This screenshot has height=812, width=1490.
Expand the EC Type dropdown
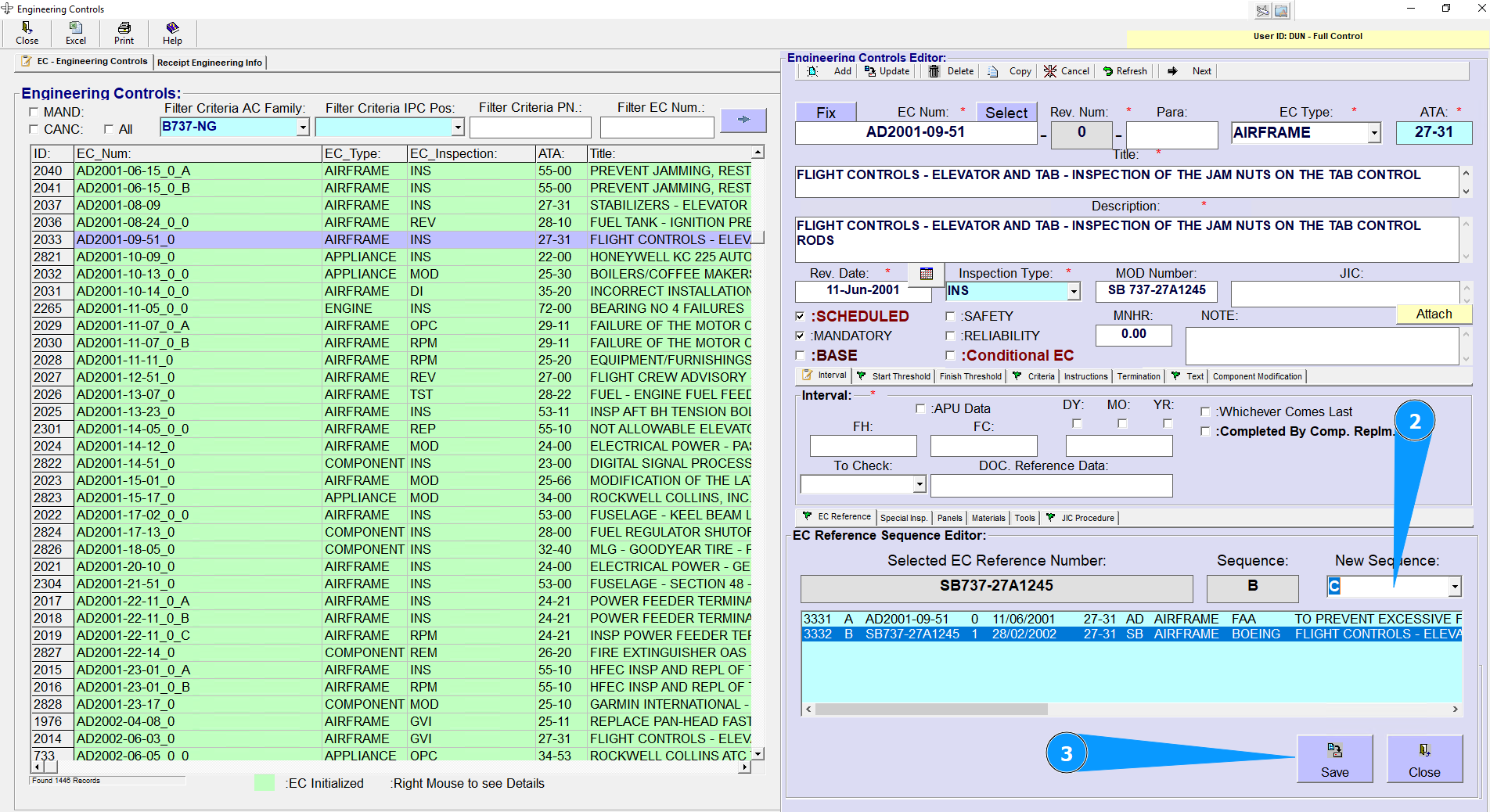(1374, 134)
